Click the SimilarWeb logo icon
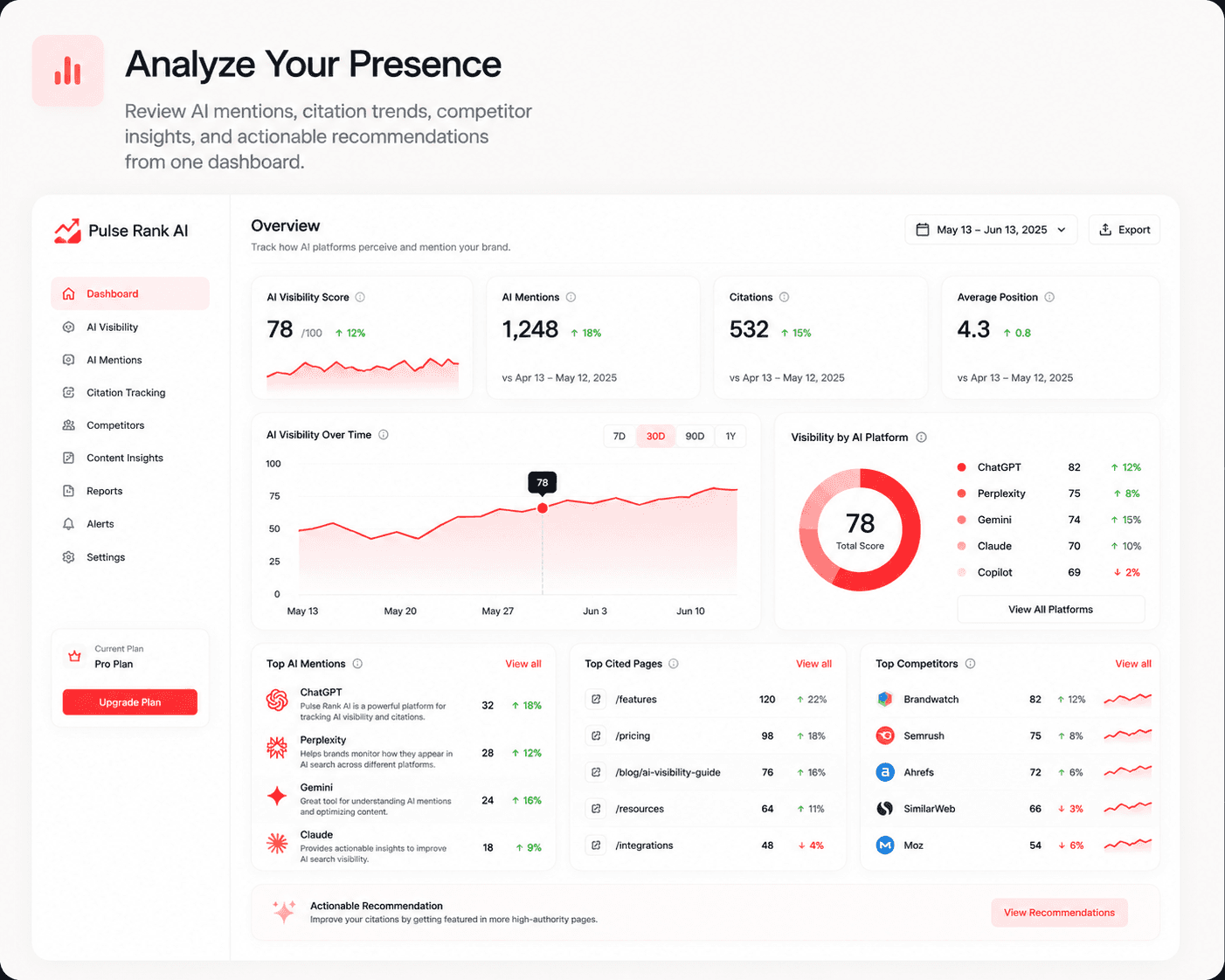The image size is (1225, 980). point(885,809)
